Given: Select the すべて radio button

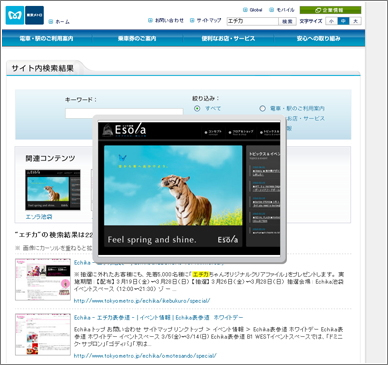Looking at the screenshot, I should pos(197,108).
